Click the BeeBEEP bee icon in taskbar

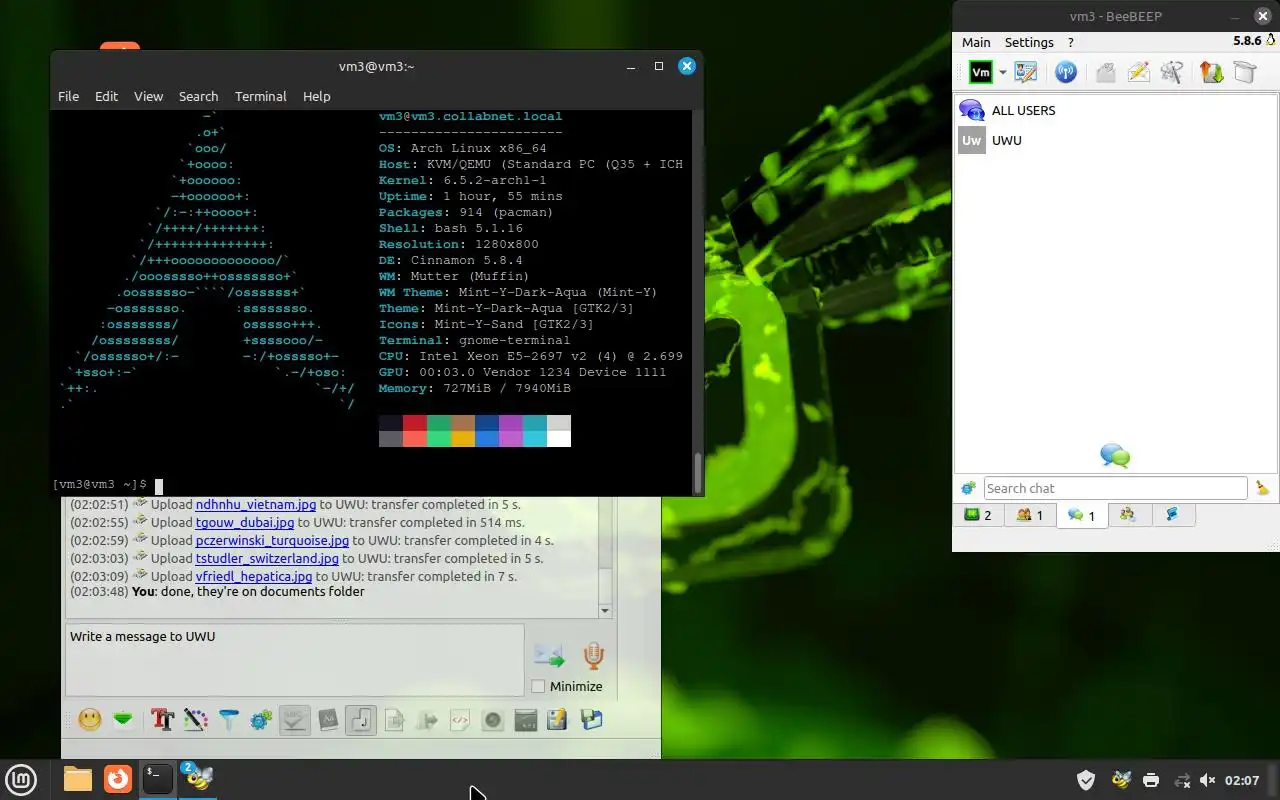point(198,778)
